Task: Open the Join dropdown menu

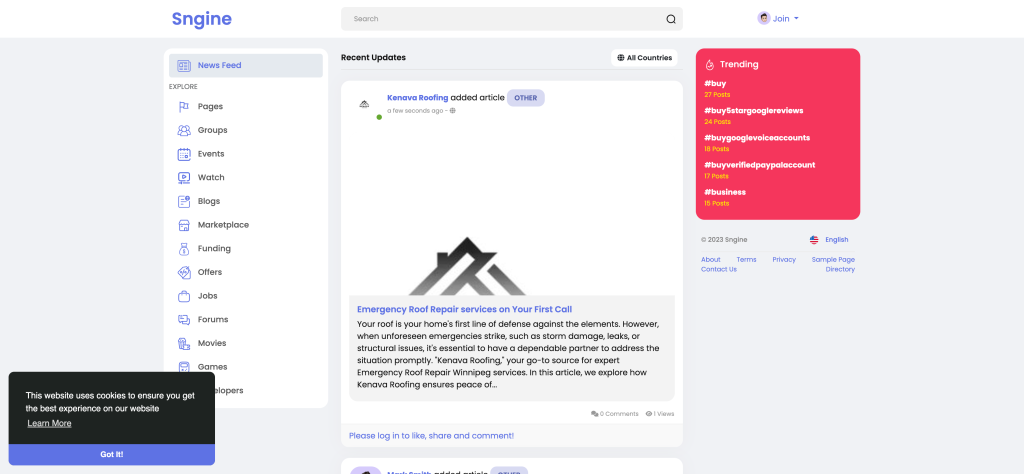Action: [778, 18]
